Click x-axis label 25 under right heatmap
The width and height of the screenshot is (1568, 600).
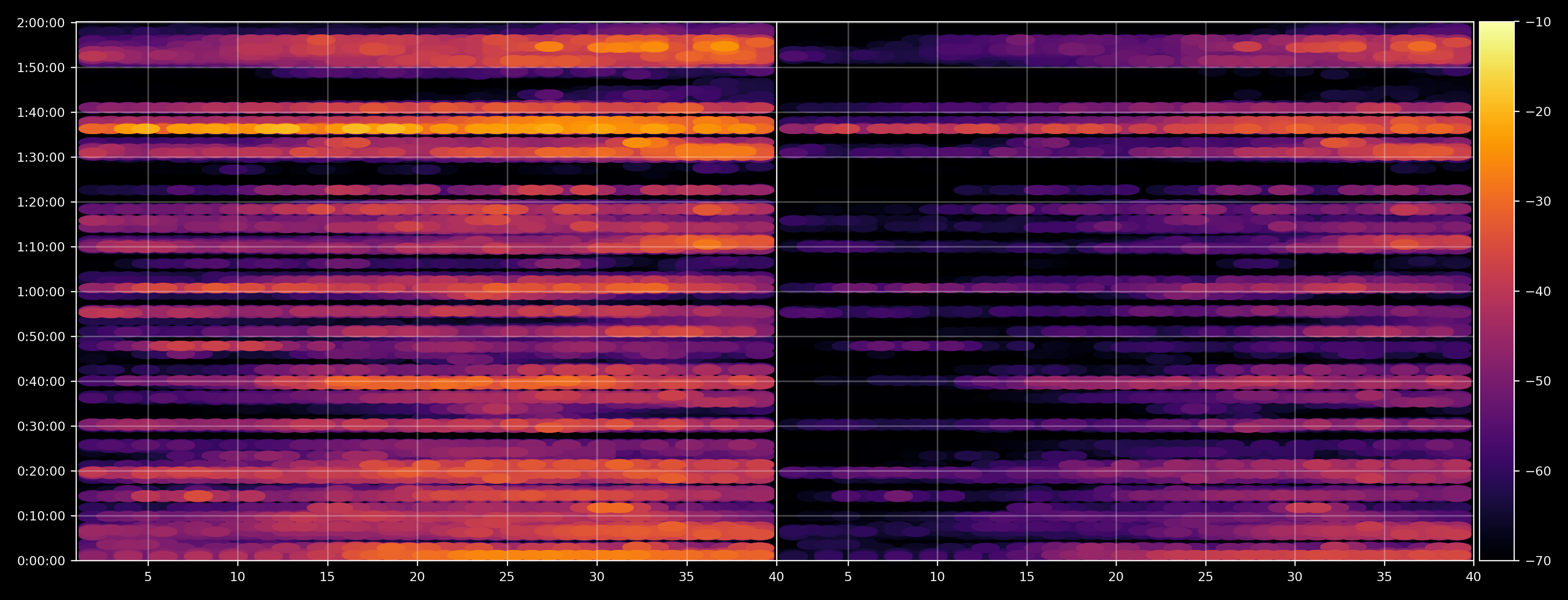[1205, 577]
